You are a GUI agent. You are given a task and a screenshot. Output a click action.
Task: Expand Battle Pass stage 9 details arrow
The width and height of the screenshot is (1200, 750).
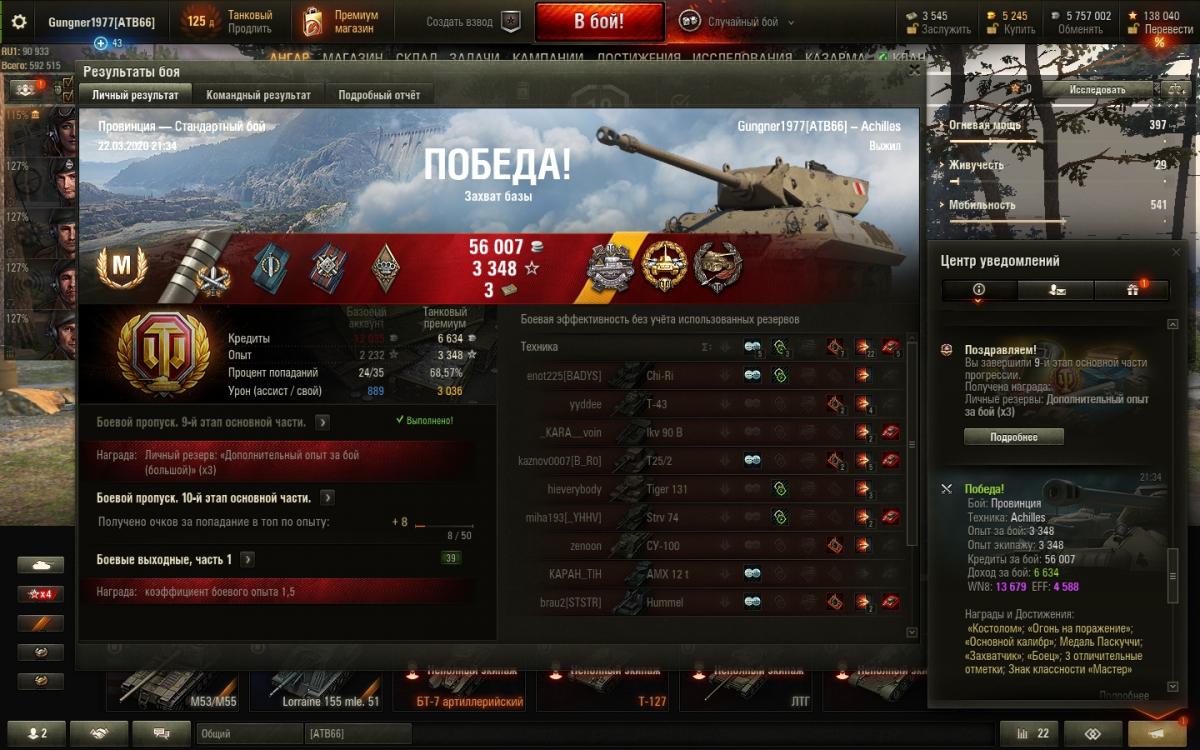(323, 422)
